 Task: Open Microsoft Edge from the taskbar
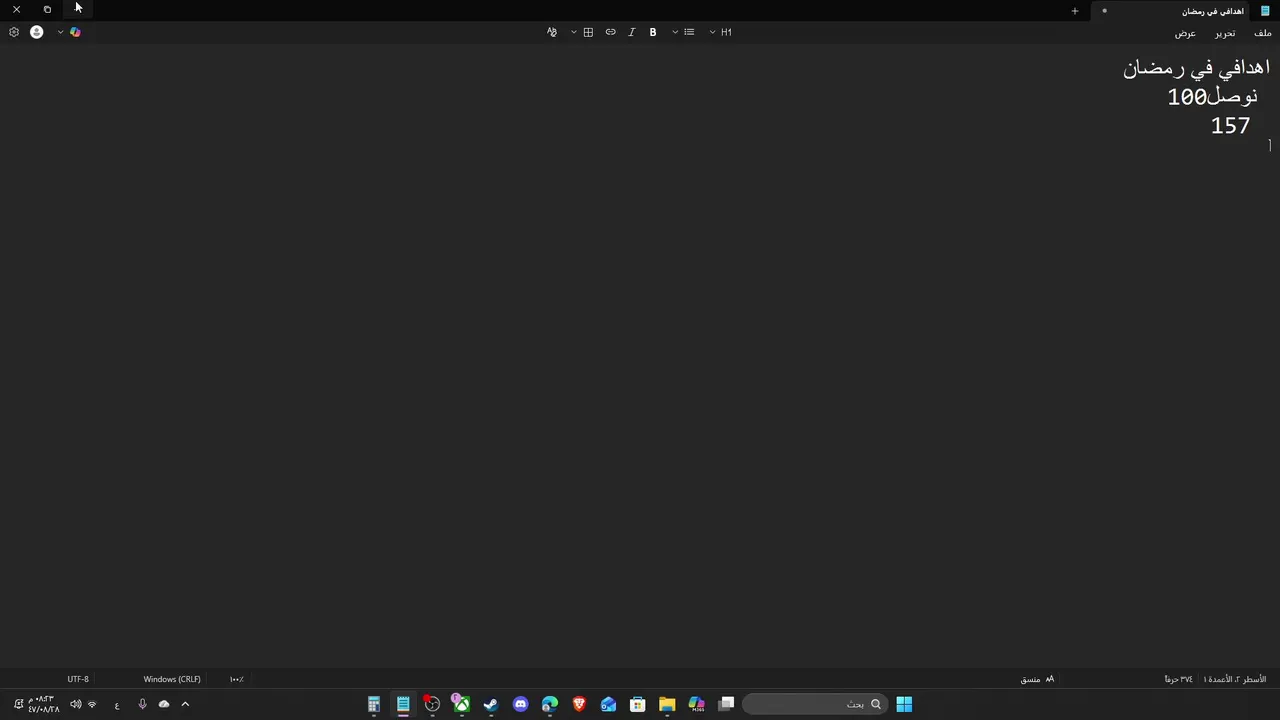(x=549, y=704)
